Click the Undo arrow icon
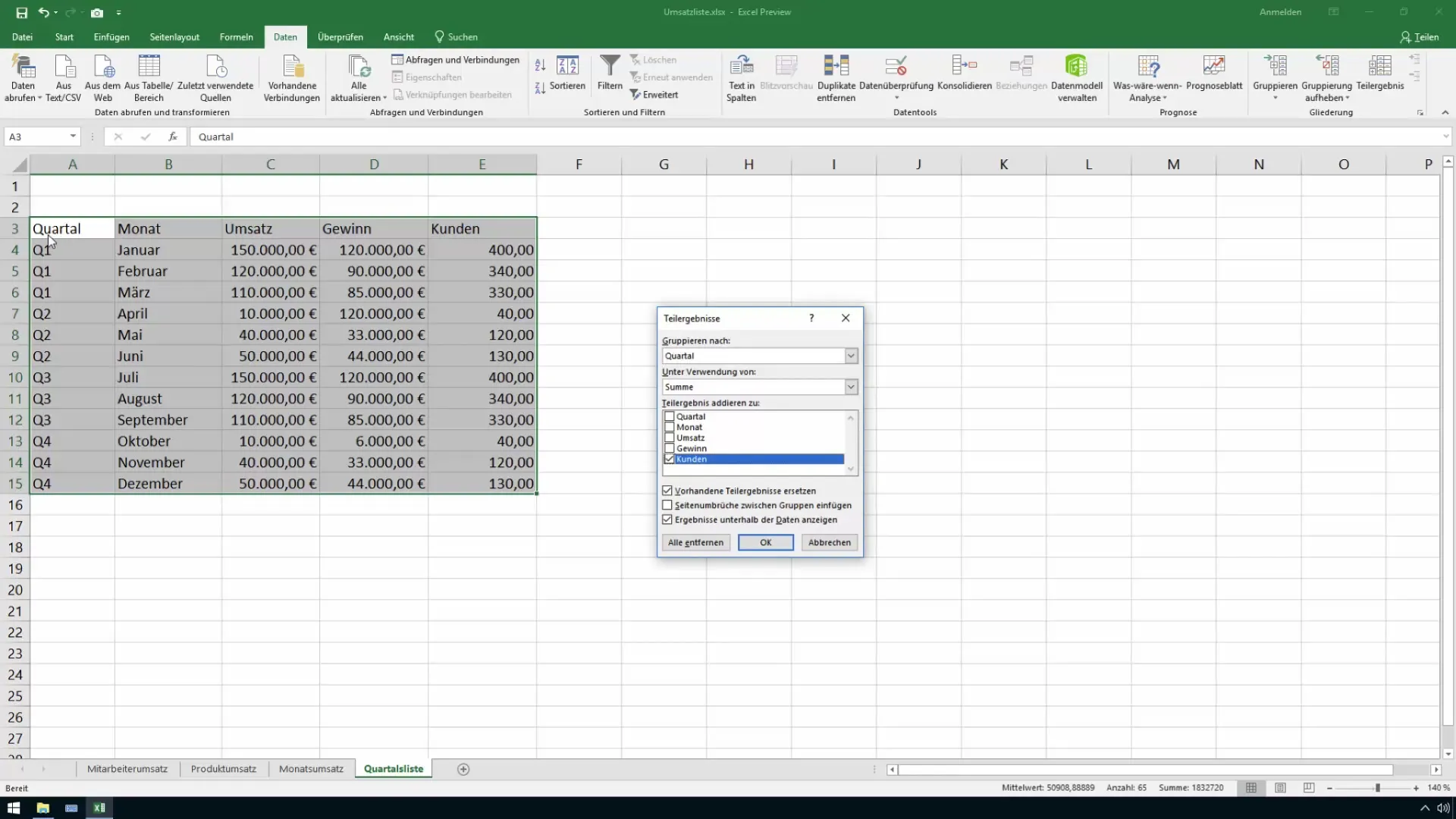1456x819 pixels. [44, 13]
